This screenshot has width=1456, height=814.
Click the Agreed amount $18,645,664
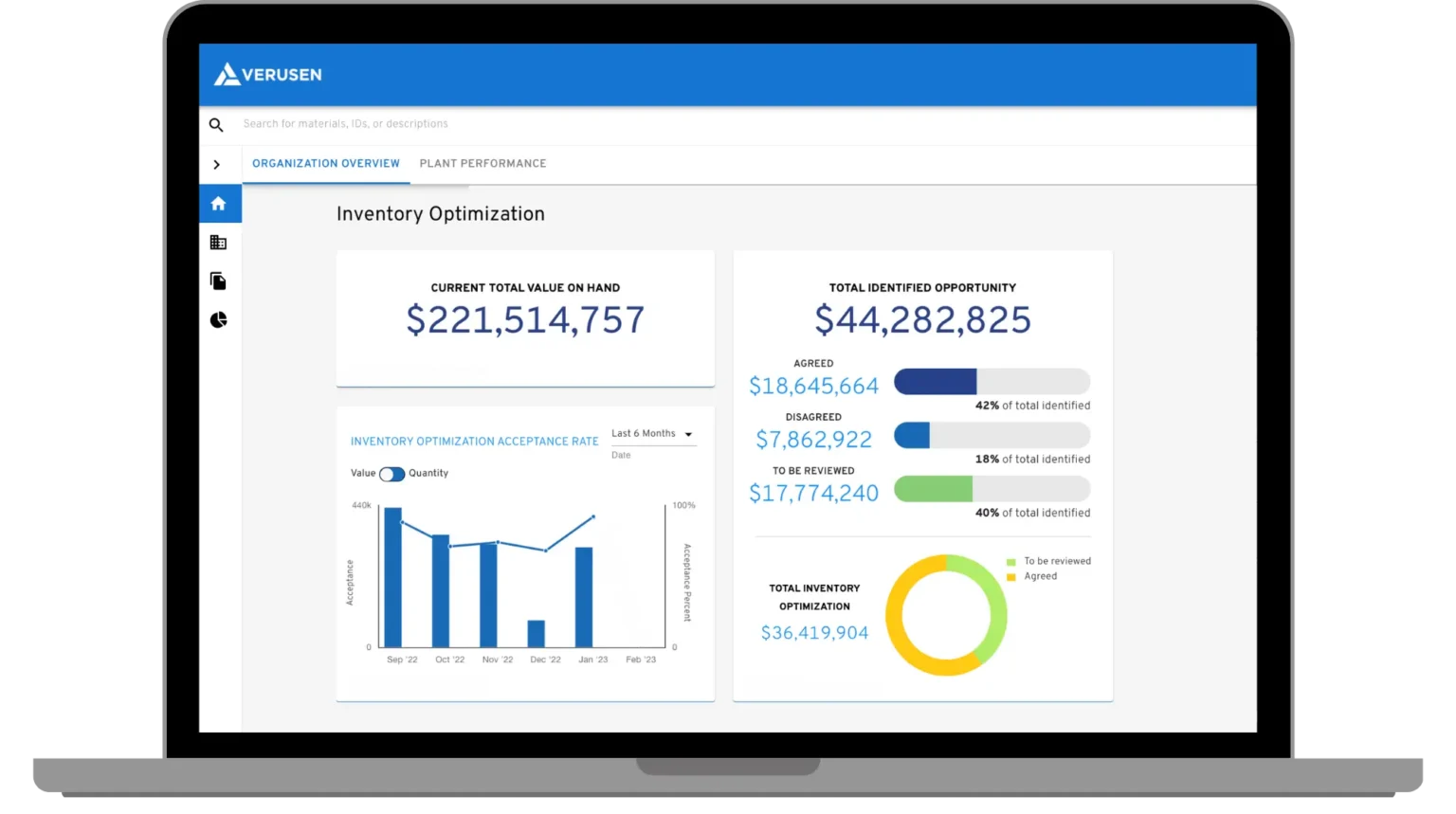tap(813, 386)
